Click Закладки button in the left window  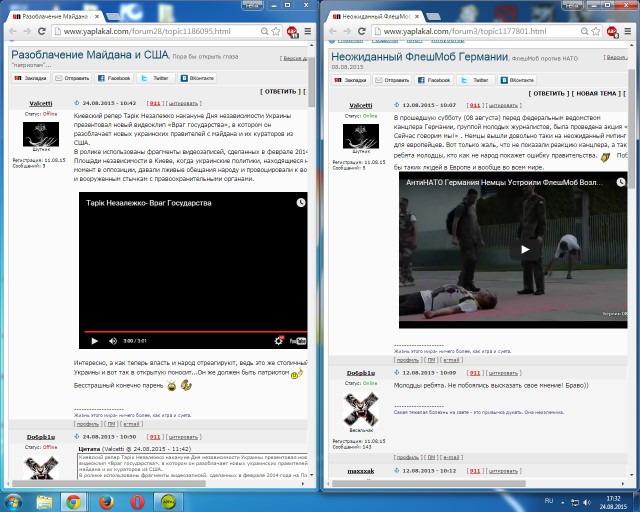pyautogui.click(x=31, y=78)
